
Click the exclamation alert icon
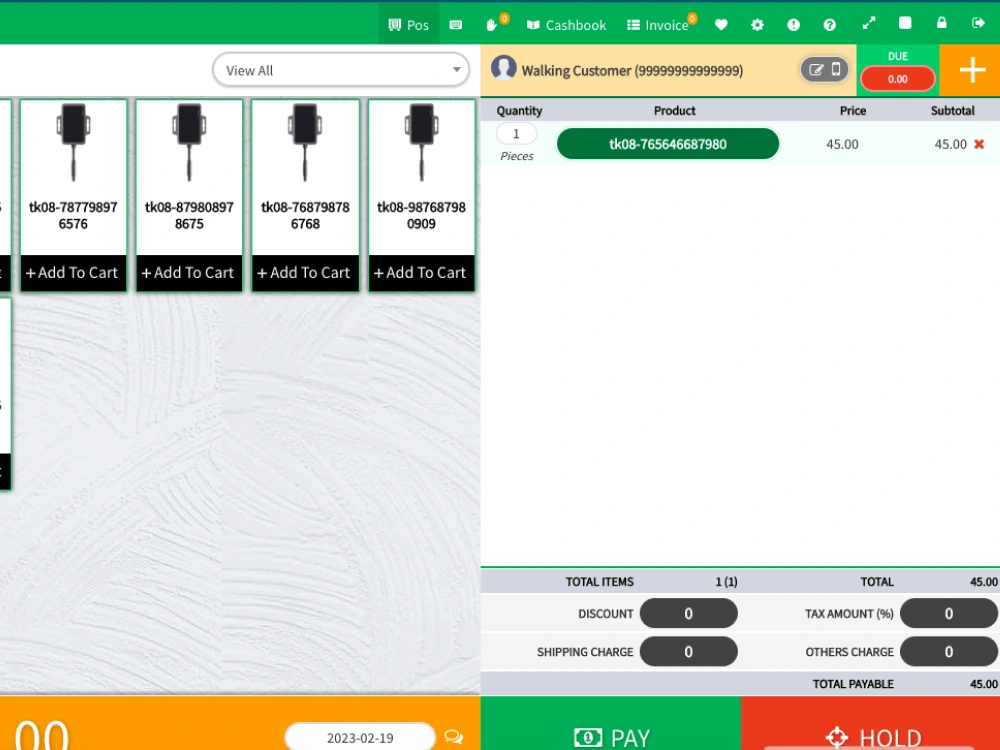pyautogui.click(x=793, y=25)
